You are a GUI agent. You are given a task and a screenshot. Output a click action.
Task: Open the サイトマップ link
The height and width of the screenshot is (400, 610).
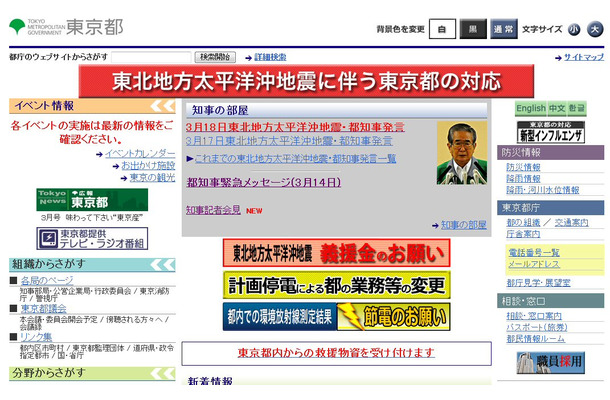click(x=584, y=57)
